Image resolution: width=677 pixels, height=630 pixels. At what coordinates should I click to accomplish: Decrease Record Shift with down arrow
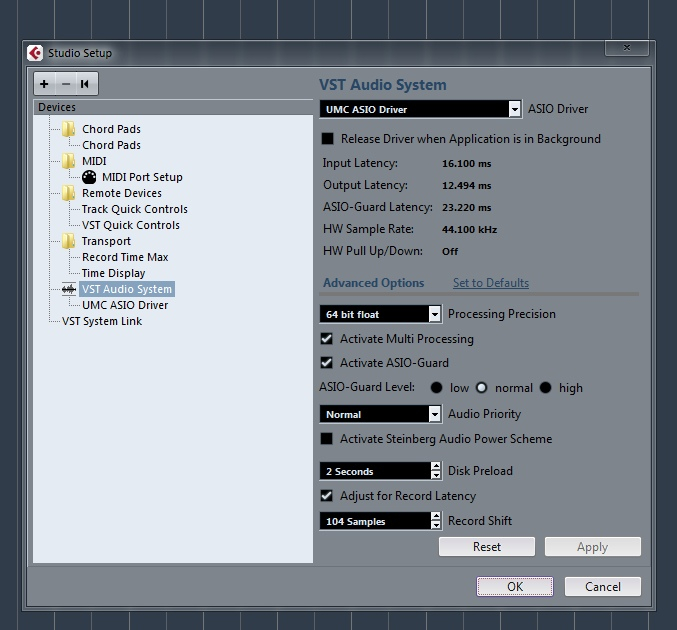[436, 525]
